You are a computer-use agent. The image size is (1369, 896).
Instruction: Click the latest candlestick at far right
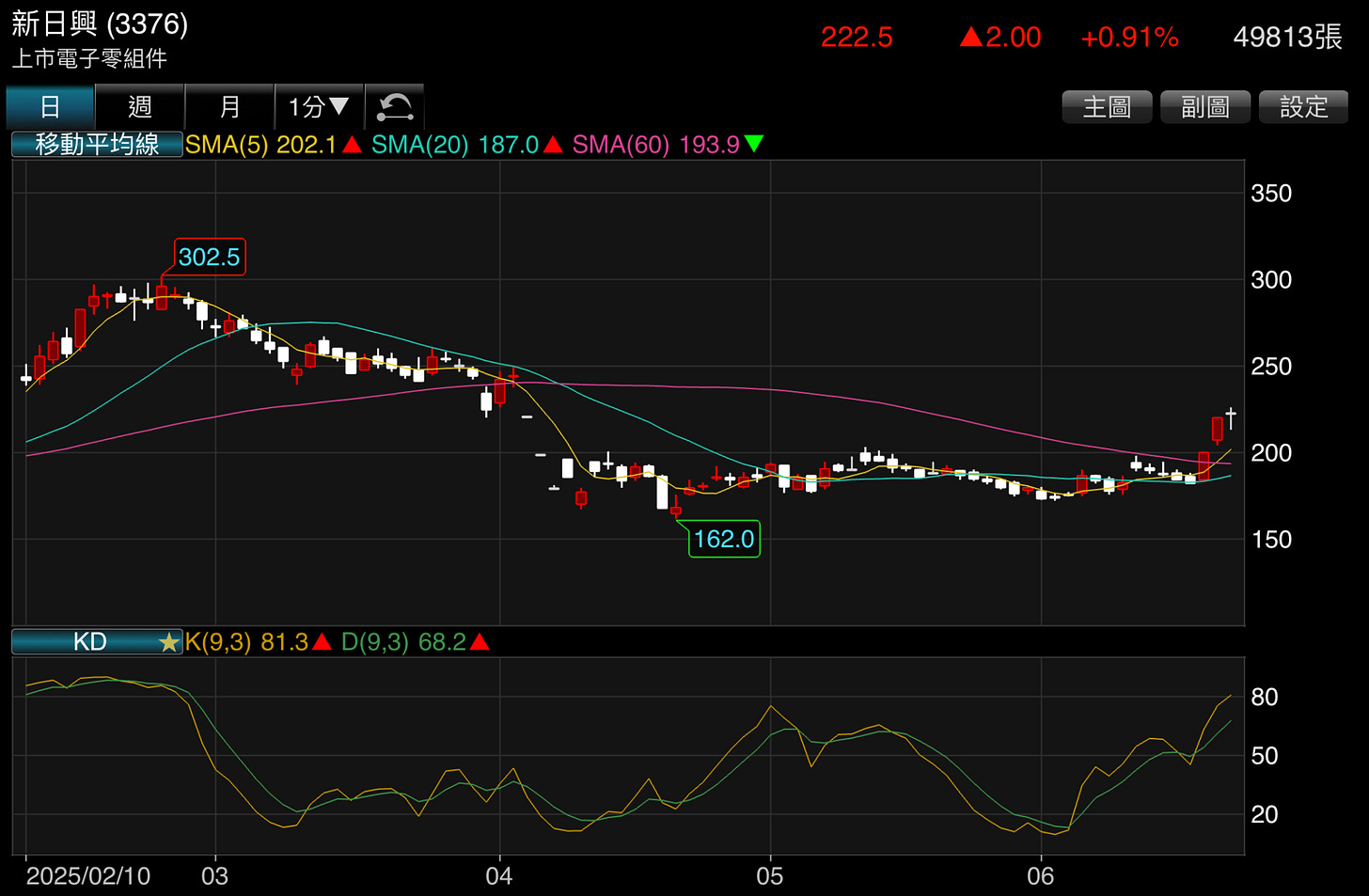point(1231,417)
